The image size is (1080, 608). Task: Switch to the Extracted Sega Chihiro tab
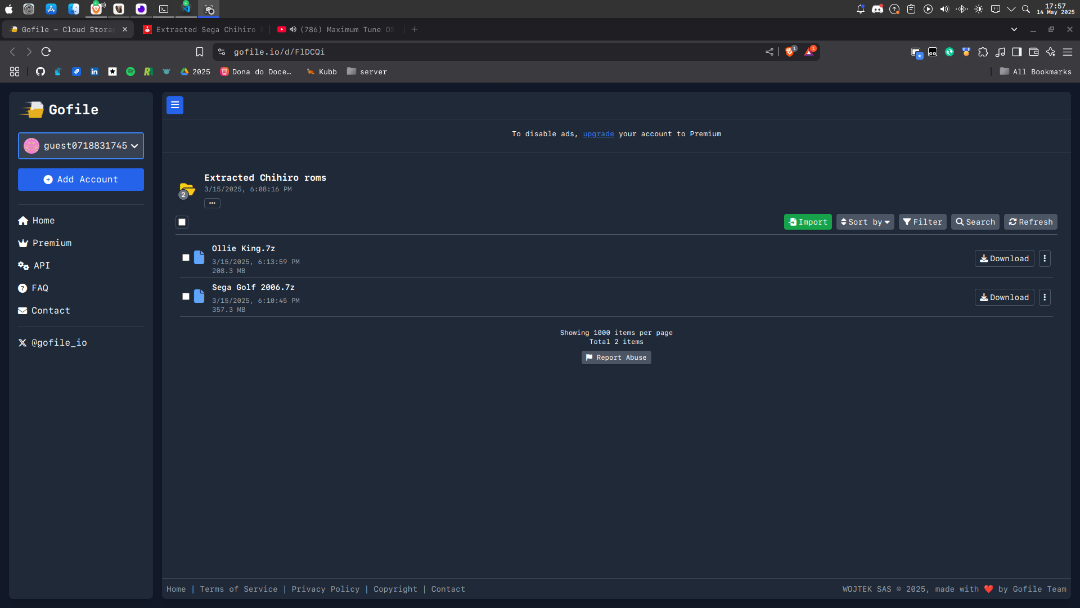tap(202, 30)
